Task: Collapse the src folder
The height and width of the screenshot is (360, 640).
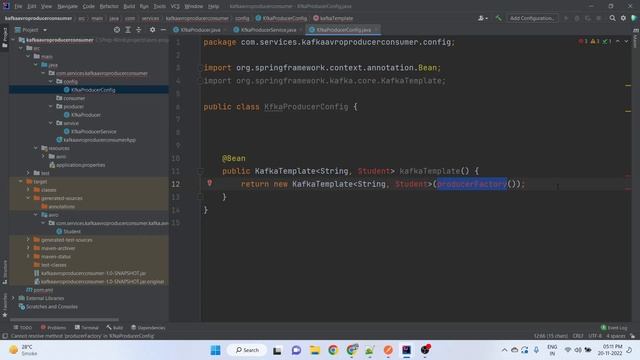Action: (21, 48)
